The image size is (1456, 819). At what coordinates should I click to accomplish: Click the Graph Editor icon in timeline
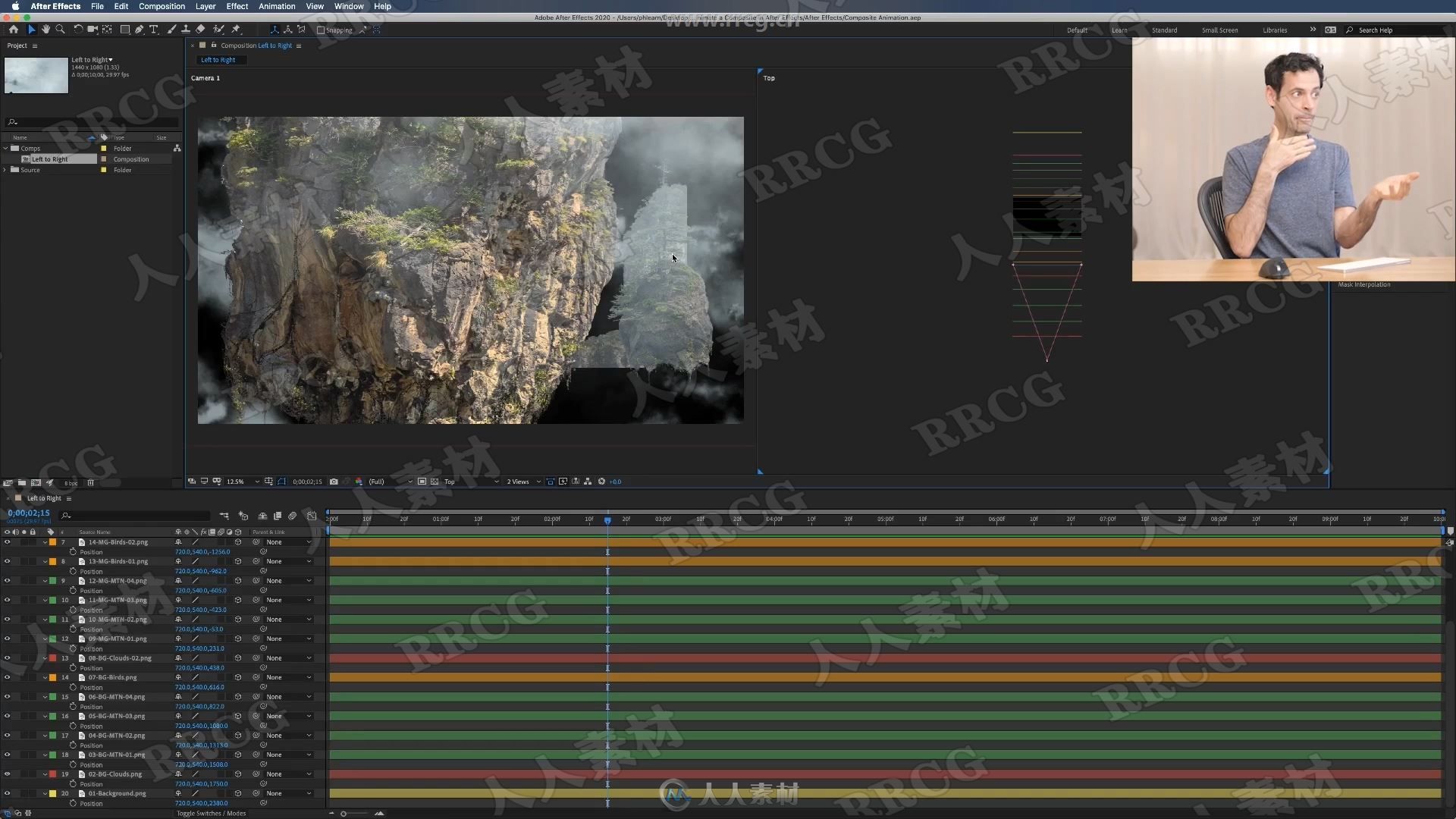click(312, 515)
